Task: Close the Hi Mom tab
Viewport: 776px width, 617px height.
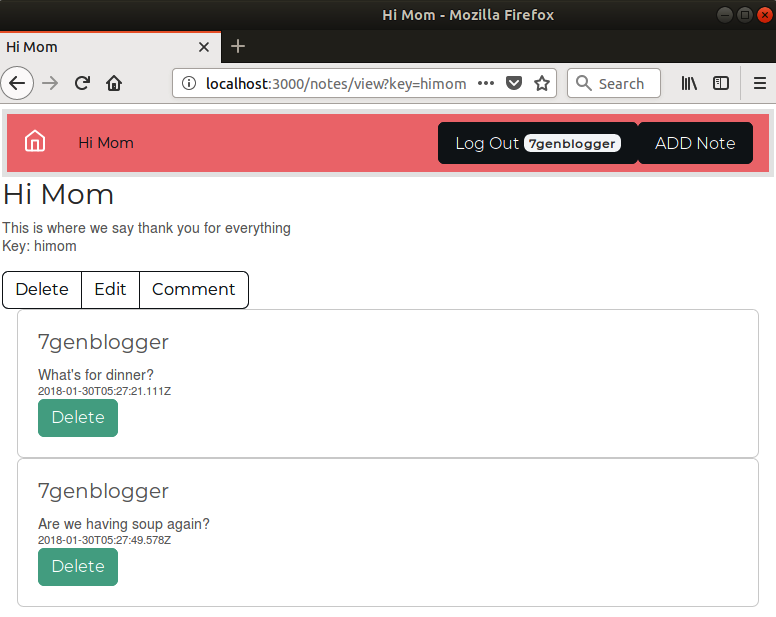Action: 204,47
